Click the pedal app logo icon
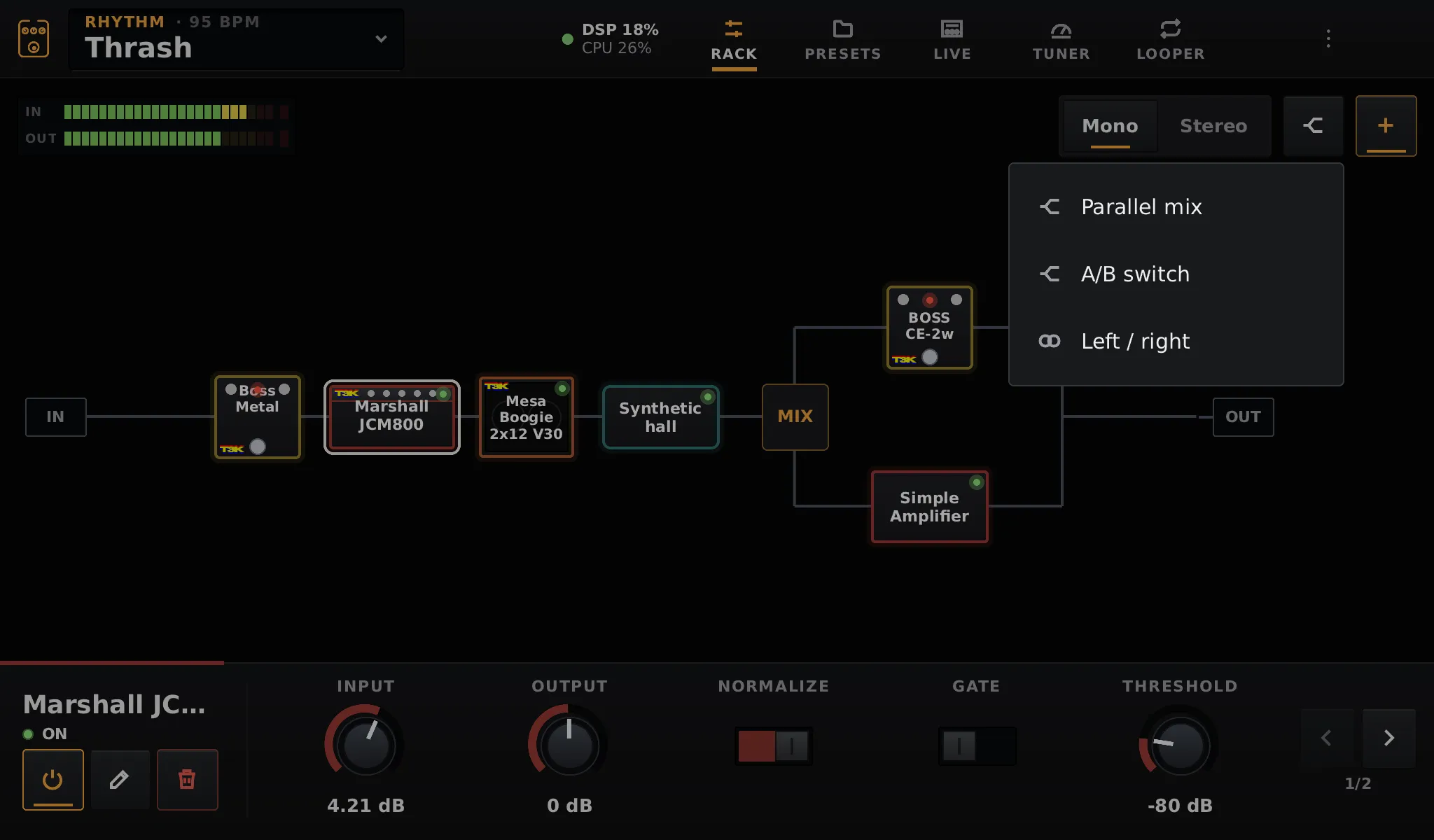 click(34, 38)
